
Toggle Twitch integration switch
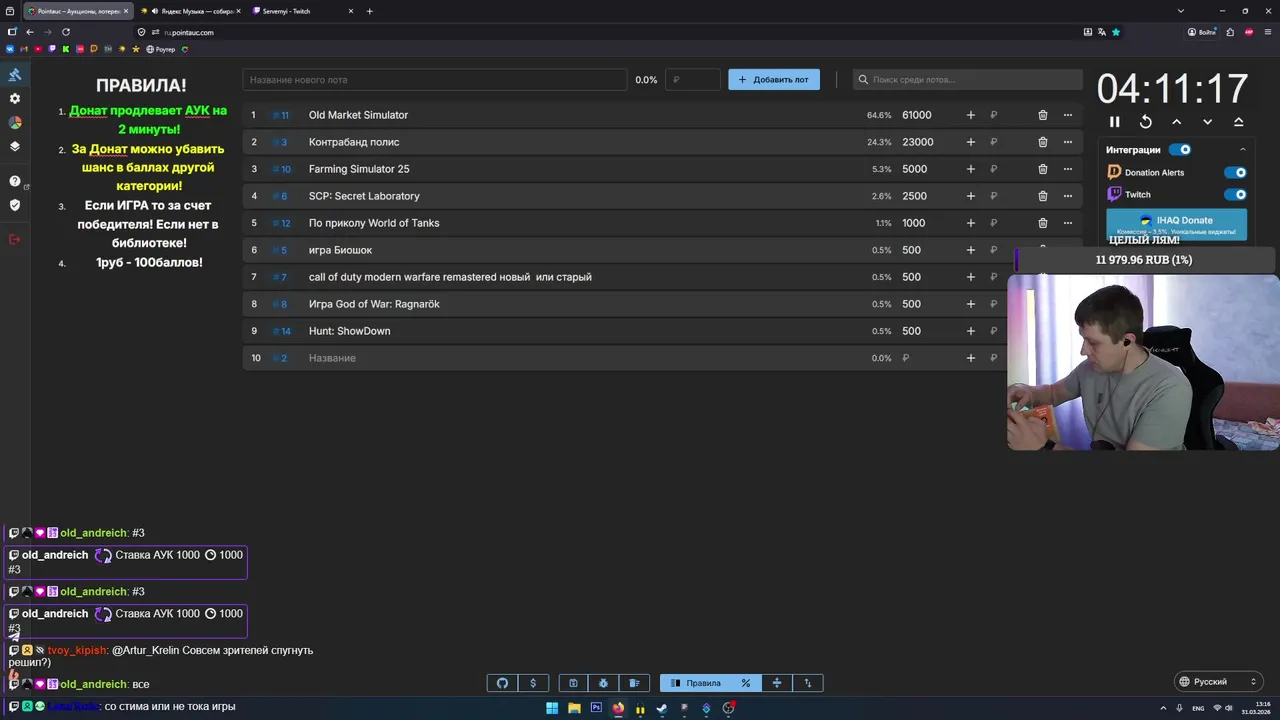(x=1235, y=195)
